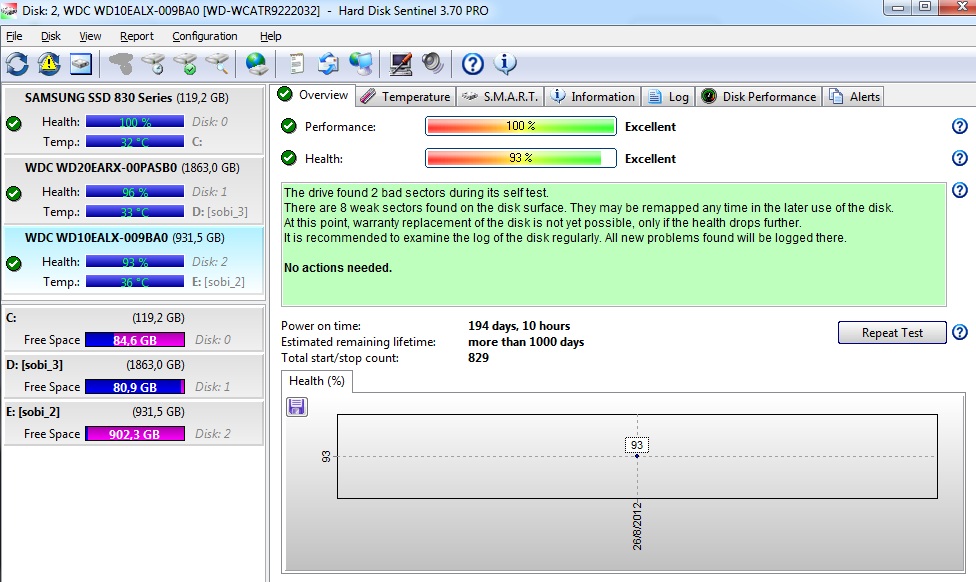Image resolution: width=976 pixels, height=582 pixels.
Task: Click the monitor with screwdriver configuration icon
Action: pyautogui.click(x=400, y=63)
